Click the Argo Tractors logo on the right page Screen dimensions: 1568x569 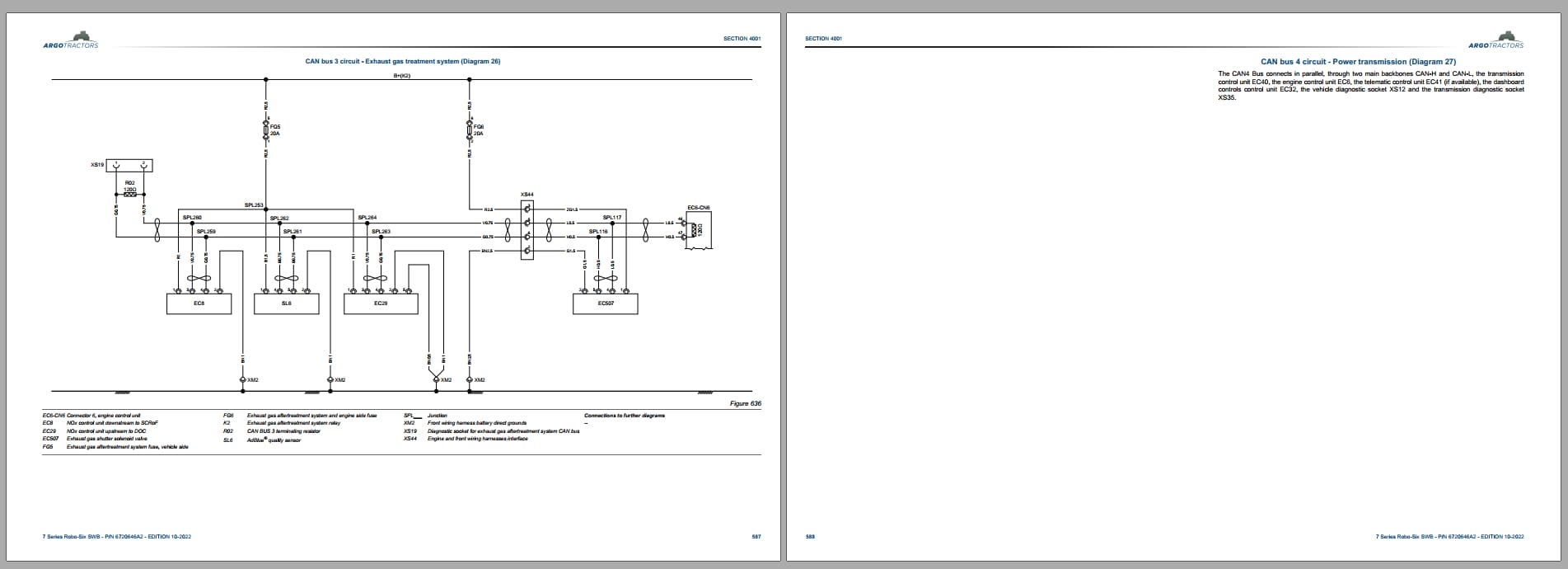(1495, 40)
